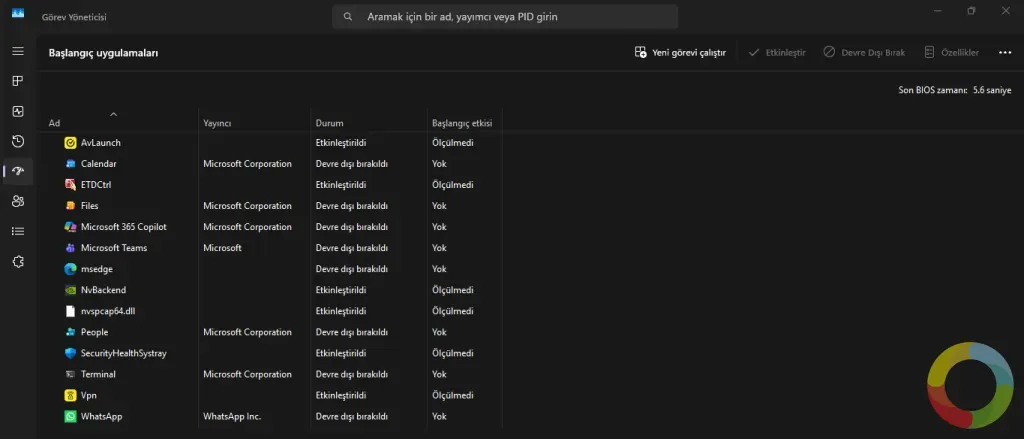Click the Etkinleştir button
This screenshot has width=1024, height=439.
click(x=777, y=52)
